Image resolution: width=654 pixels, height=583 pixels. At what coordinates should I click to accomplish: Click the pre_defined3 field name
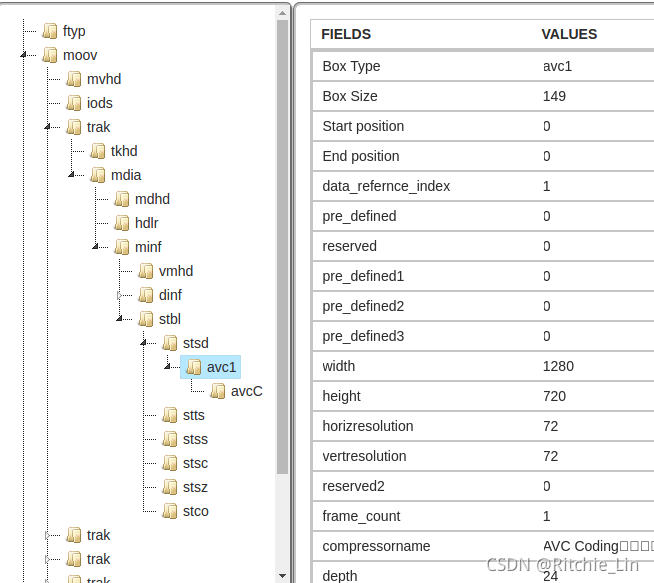pyautogui.click(x=363, y=336)
